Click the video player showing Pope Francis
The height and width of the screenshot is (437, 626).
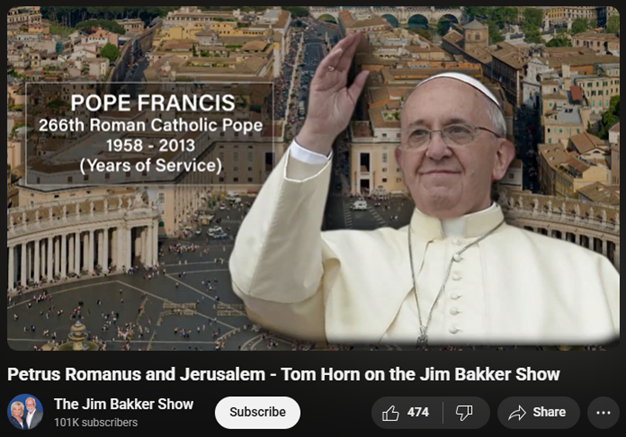tap(313, 178)
